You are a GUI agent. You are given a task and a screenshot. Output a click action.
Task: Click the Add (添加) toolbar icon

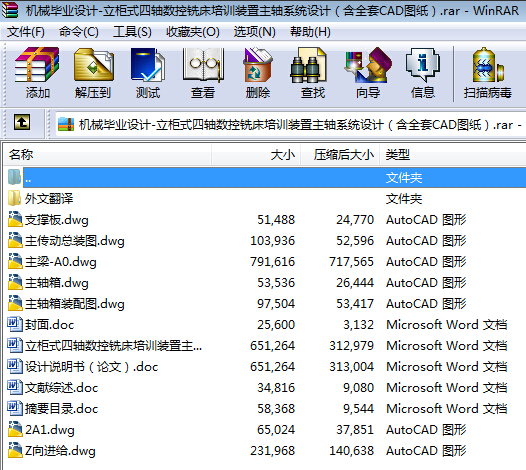click(x=37, y=65)
